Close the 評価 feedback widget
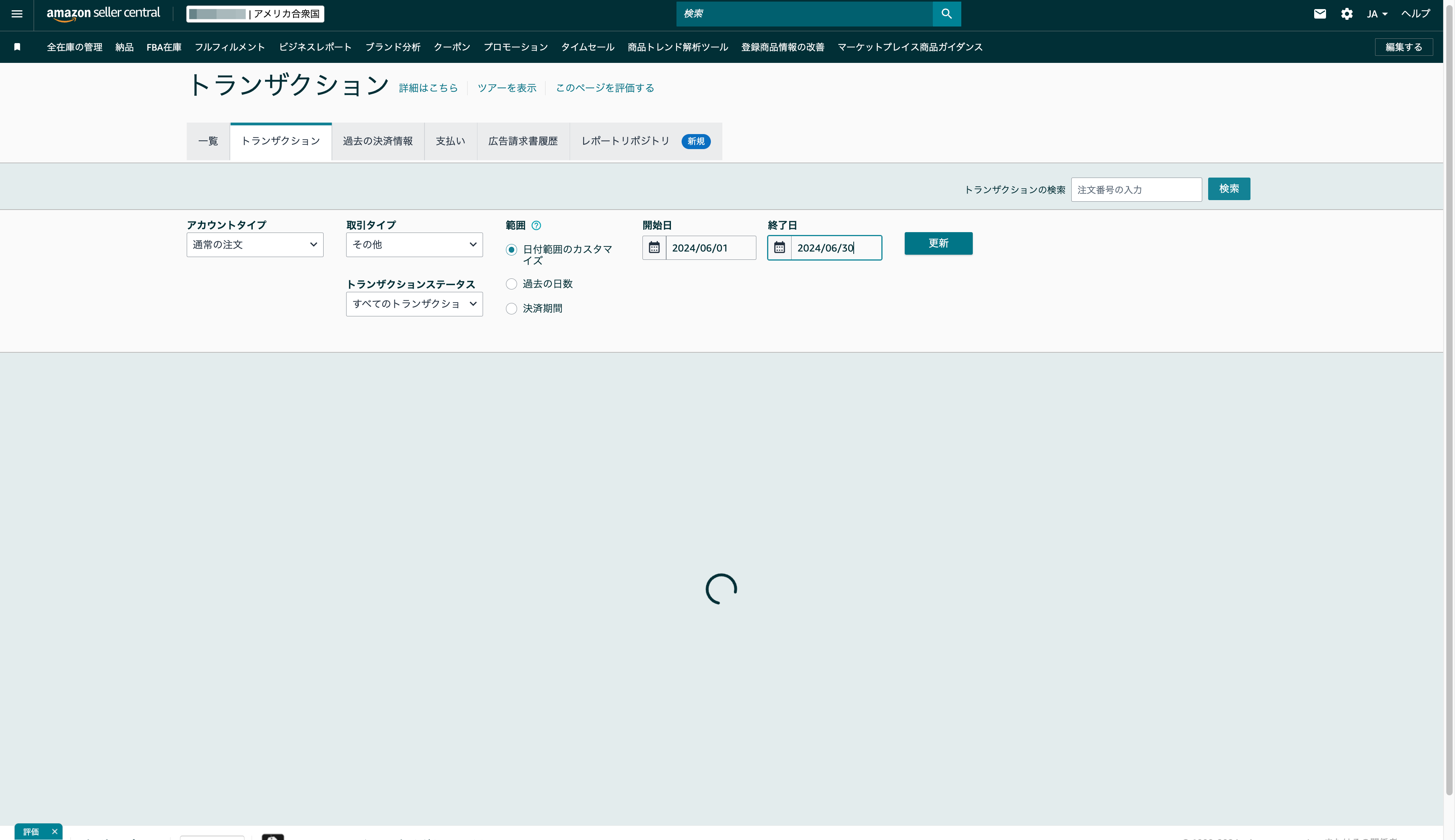This screenshot has height=840, width=1455. (x=55, y=831)
